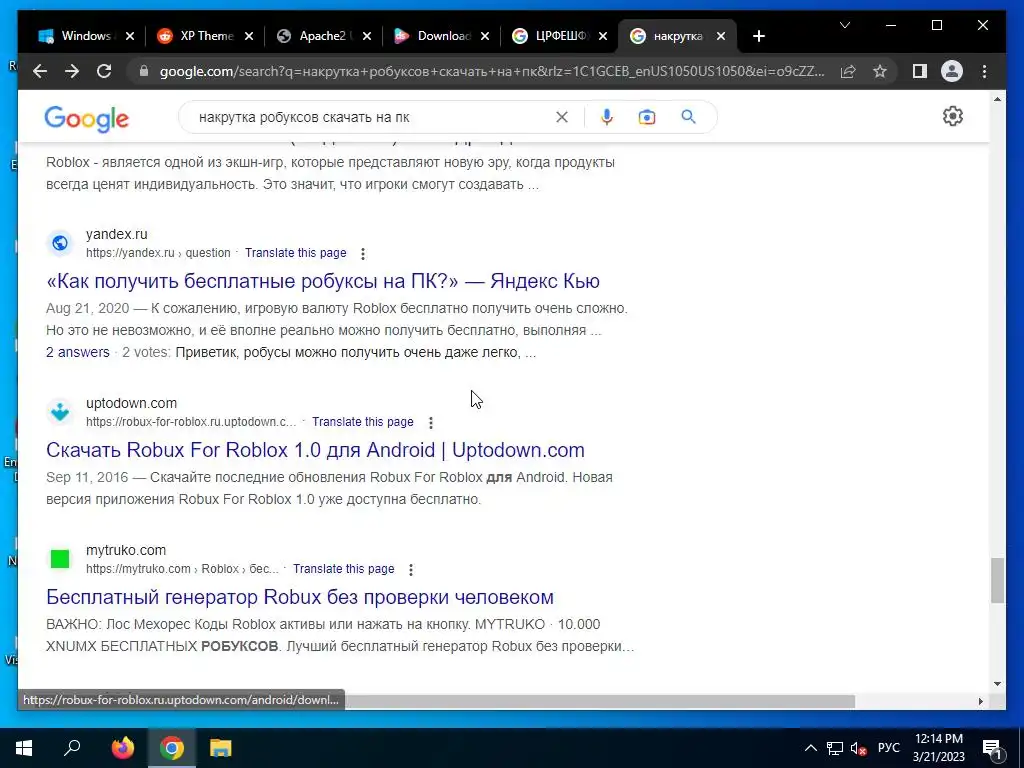Open more options for uptodown.com result

pos(430,423)
